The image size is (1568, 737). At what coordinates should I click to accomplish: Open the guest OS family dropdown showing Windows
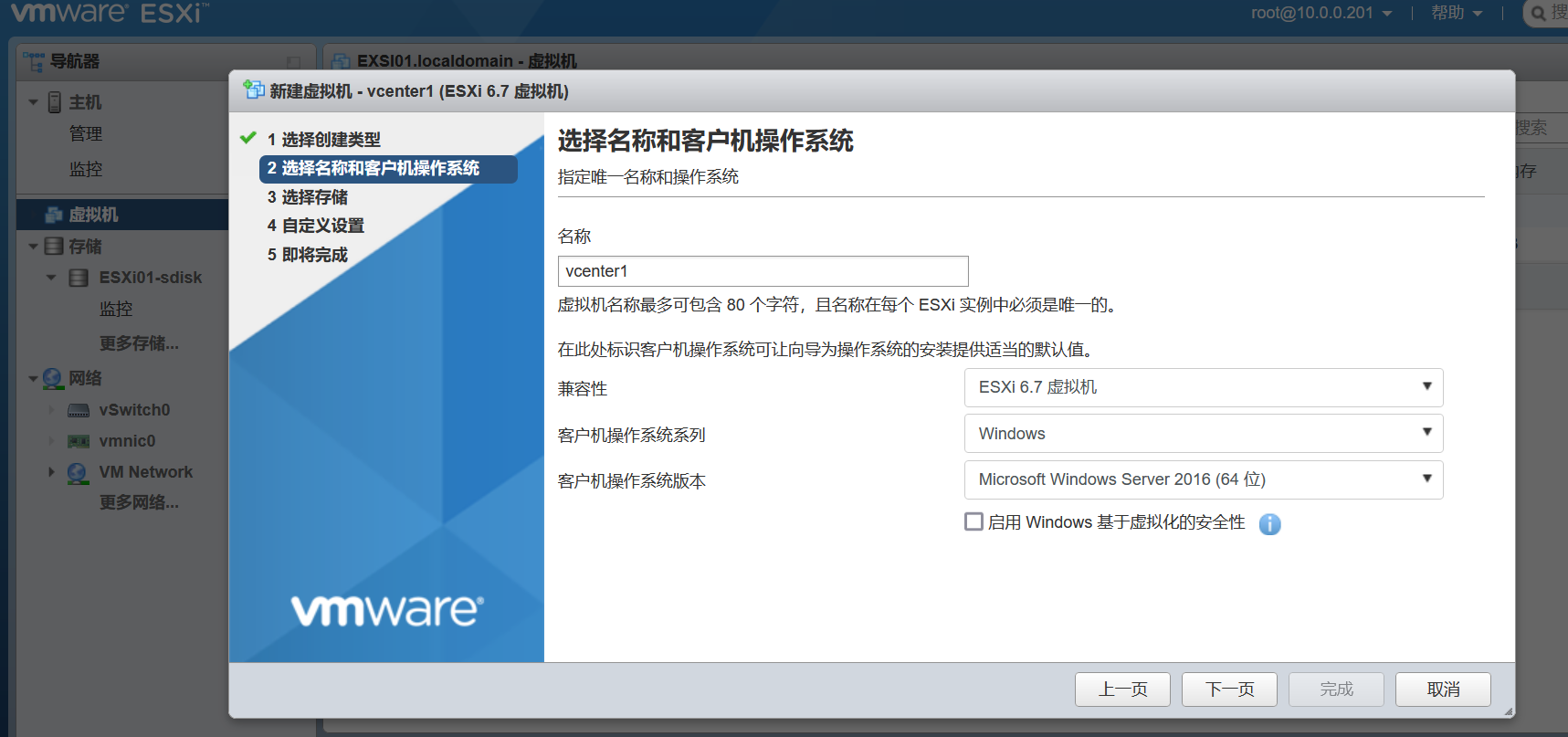pyautogui.click(x=1204, y=434)
